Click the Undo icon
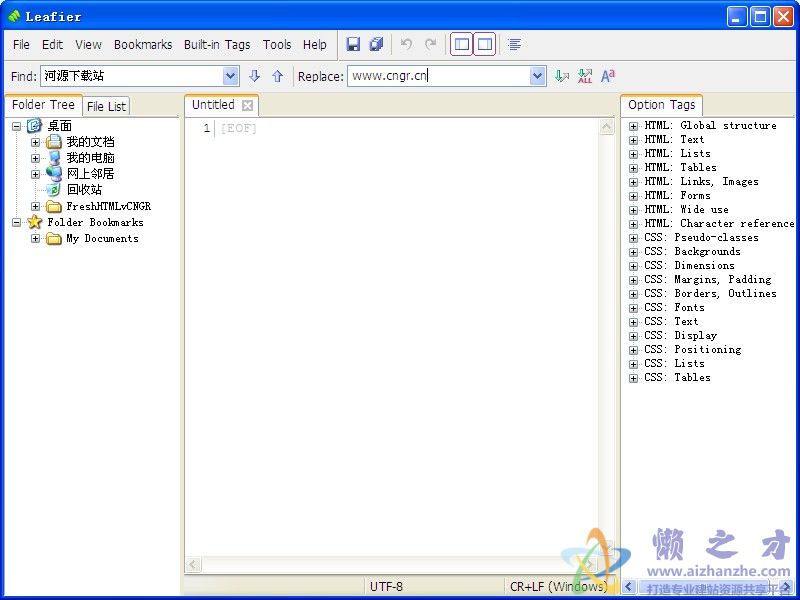This screenshot has width=800, height=600. (407, 44)
